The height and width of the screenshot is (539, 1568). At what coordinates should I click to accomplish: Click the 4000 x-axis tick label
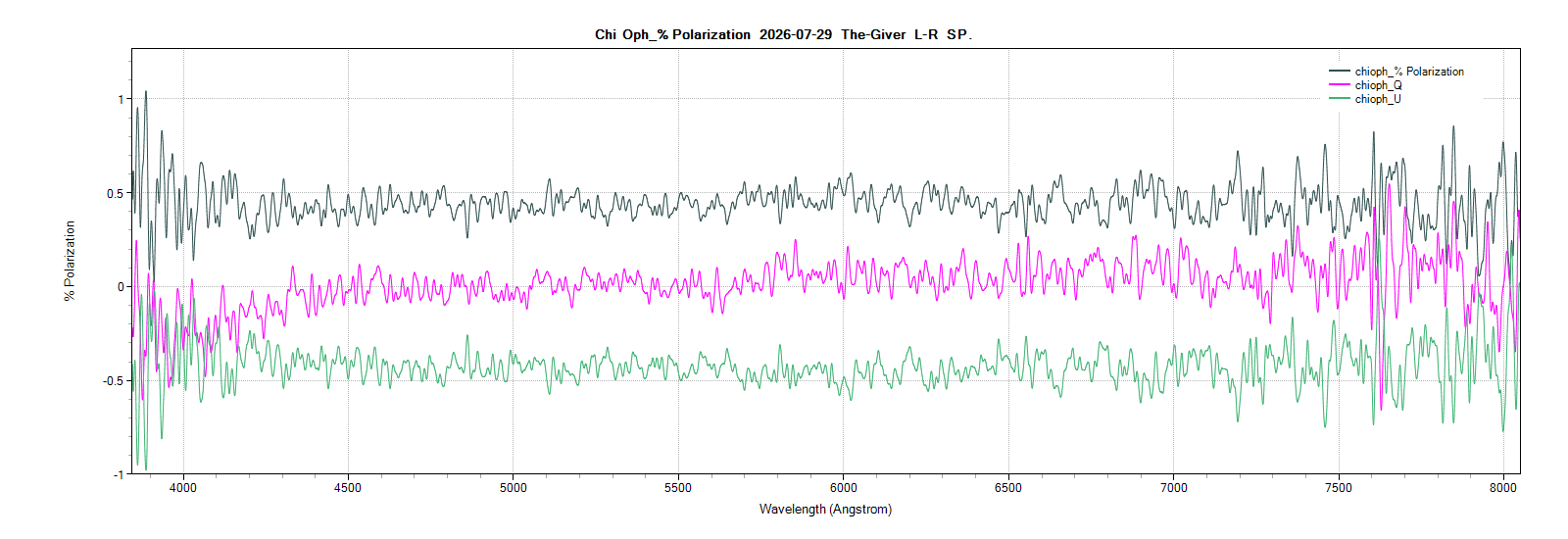(183, 488)
